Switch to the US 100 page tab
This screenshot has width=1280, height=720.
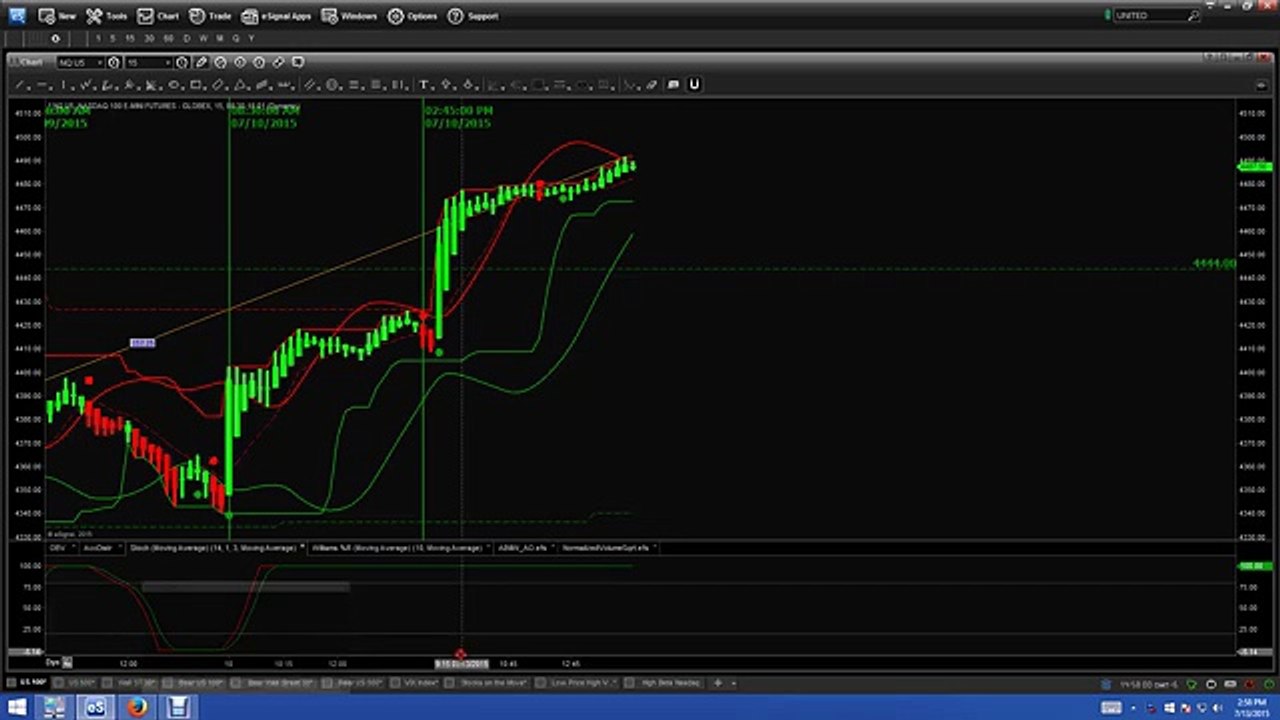(28, 683)
